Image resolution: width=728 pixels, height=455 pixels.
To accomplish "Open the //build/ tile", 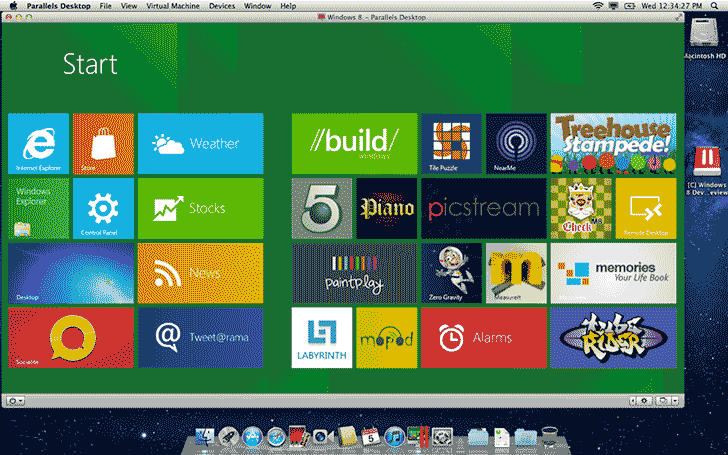I will tap(354, 143).
